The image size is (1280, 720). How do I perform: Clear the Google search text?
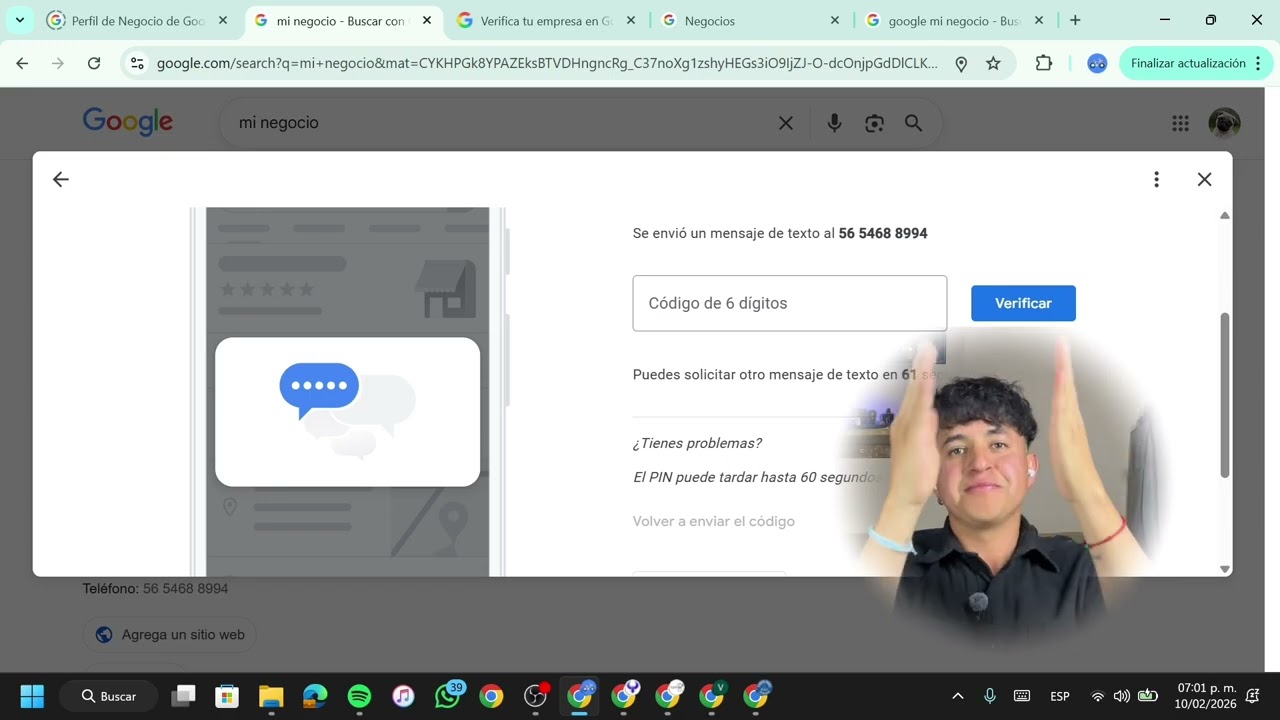pyautogui.click(x=786, y=123)
